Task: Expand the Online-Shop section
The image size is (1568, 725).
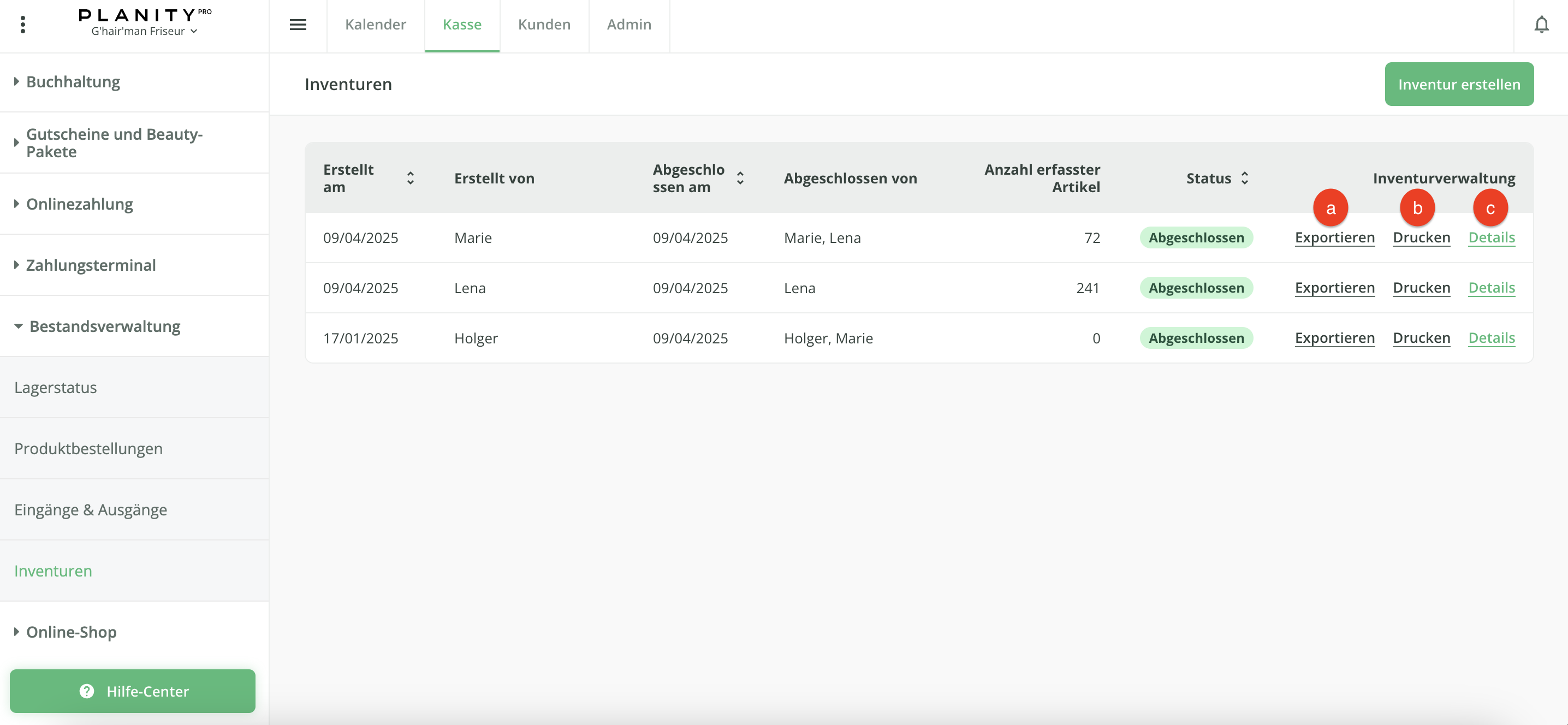Action: click(x=71, y=632)
